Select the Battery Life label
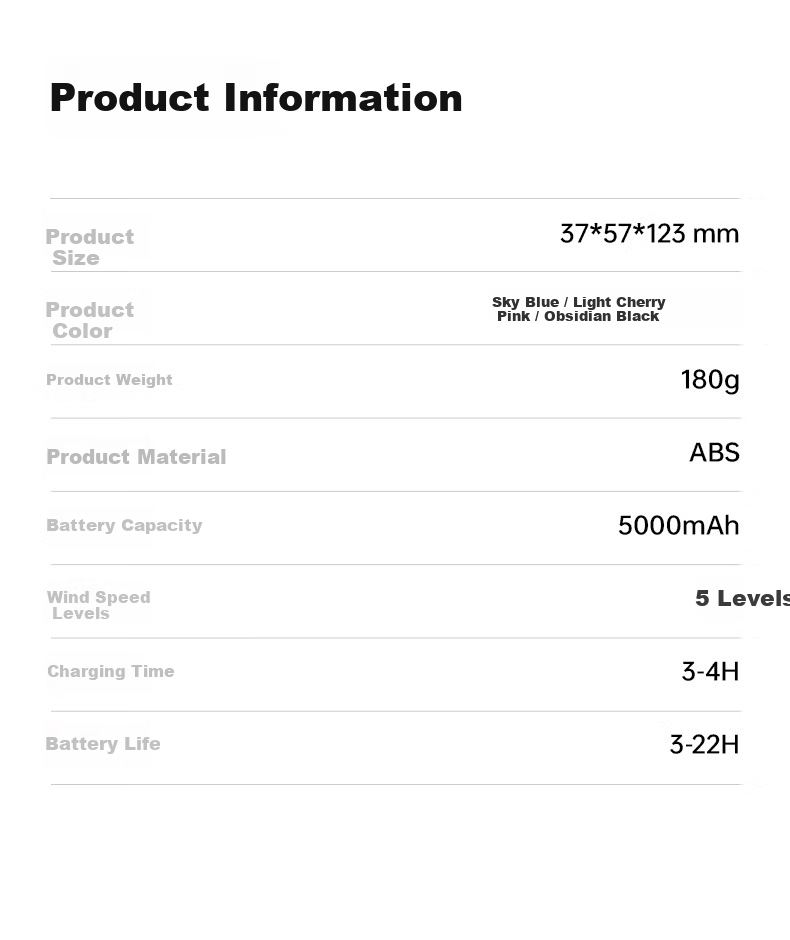The height and width of the screenshot is (940, 790). pyautogui.click(x=103, y=744)
